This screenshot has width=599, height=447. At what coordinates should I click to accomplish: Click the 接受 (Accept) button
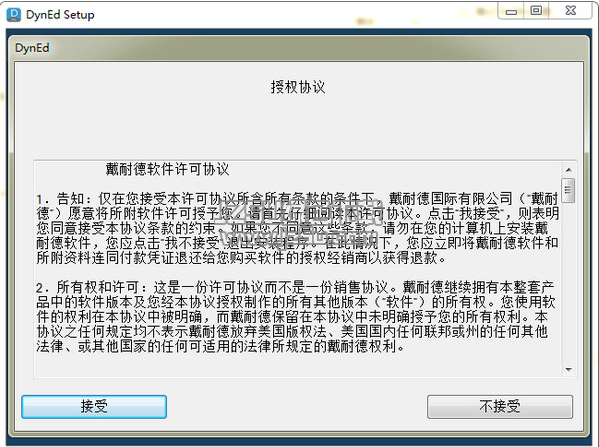(x=94, y=407)
